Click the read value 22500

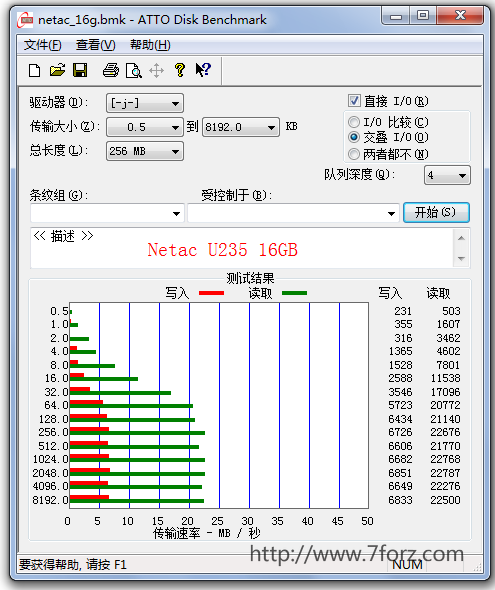[445, 500]
